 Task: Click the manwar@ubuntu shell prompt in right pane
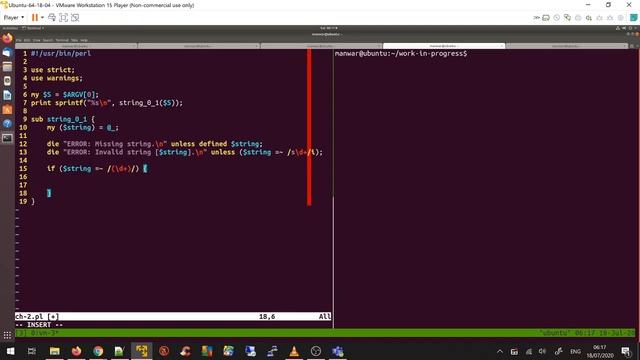coord(401,53)
